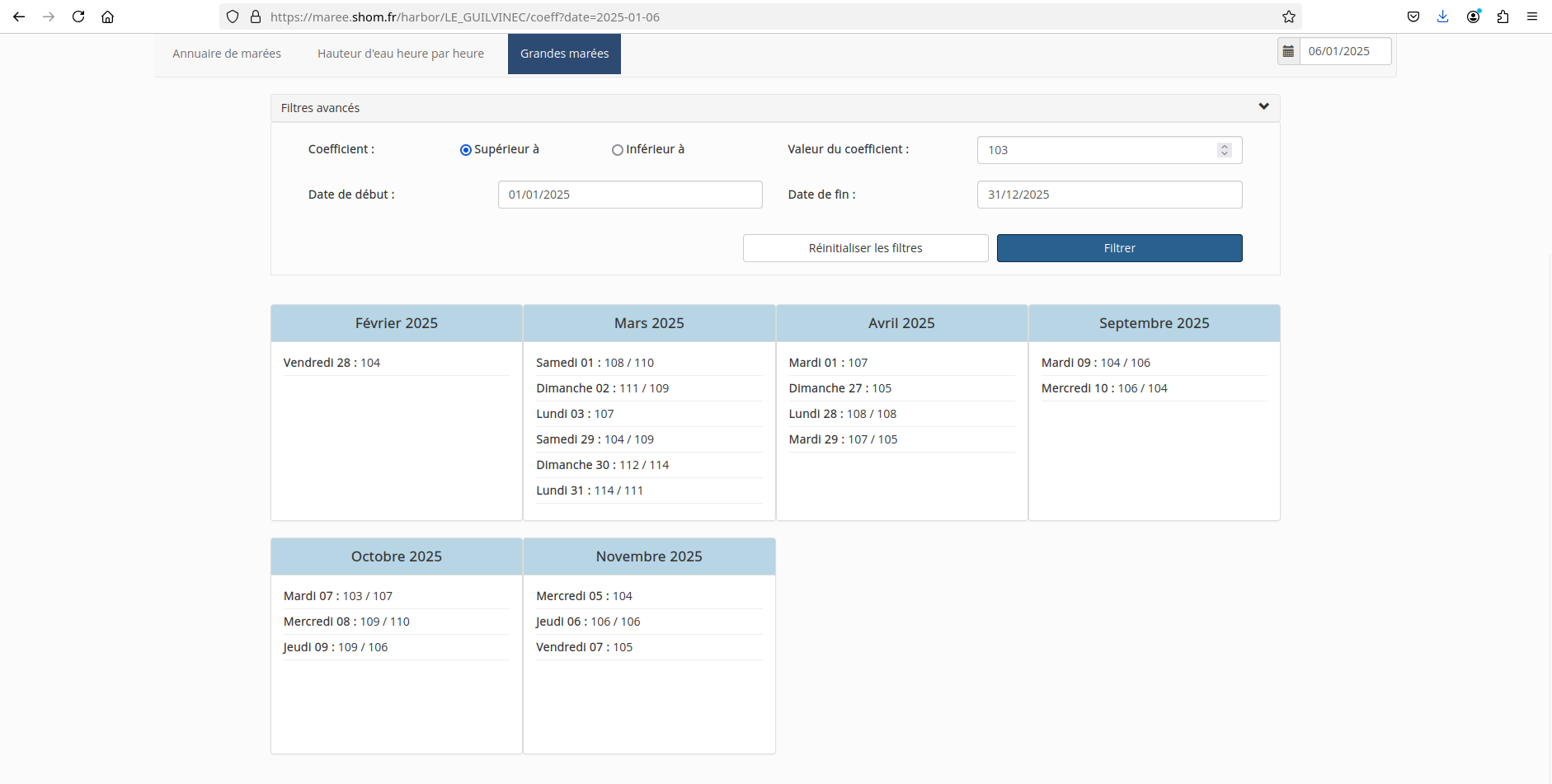The width and height of the screenshot is (1552, 784).
Task: Click the calendar icon beside date
Action: click(1288, 51)
